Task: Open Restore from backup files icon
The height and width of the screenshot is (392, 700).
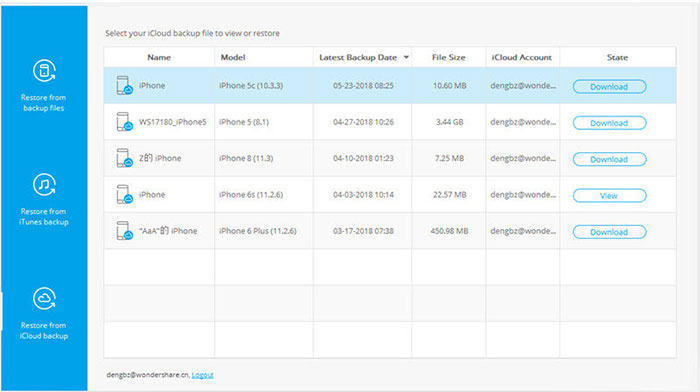Action: [x=44, y=71]
